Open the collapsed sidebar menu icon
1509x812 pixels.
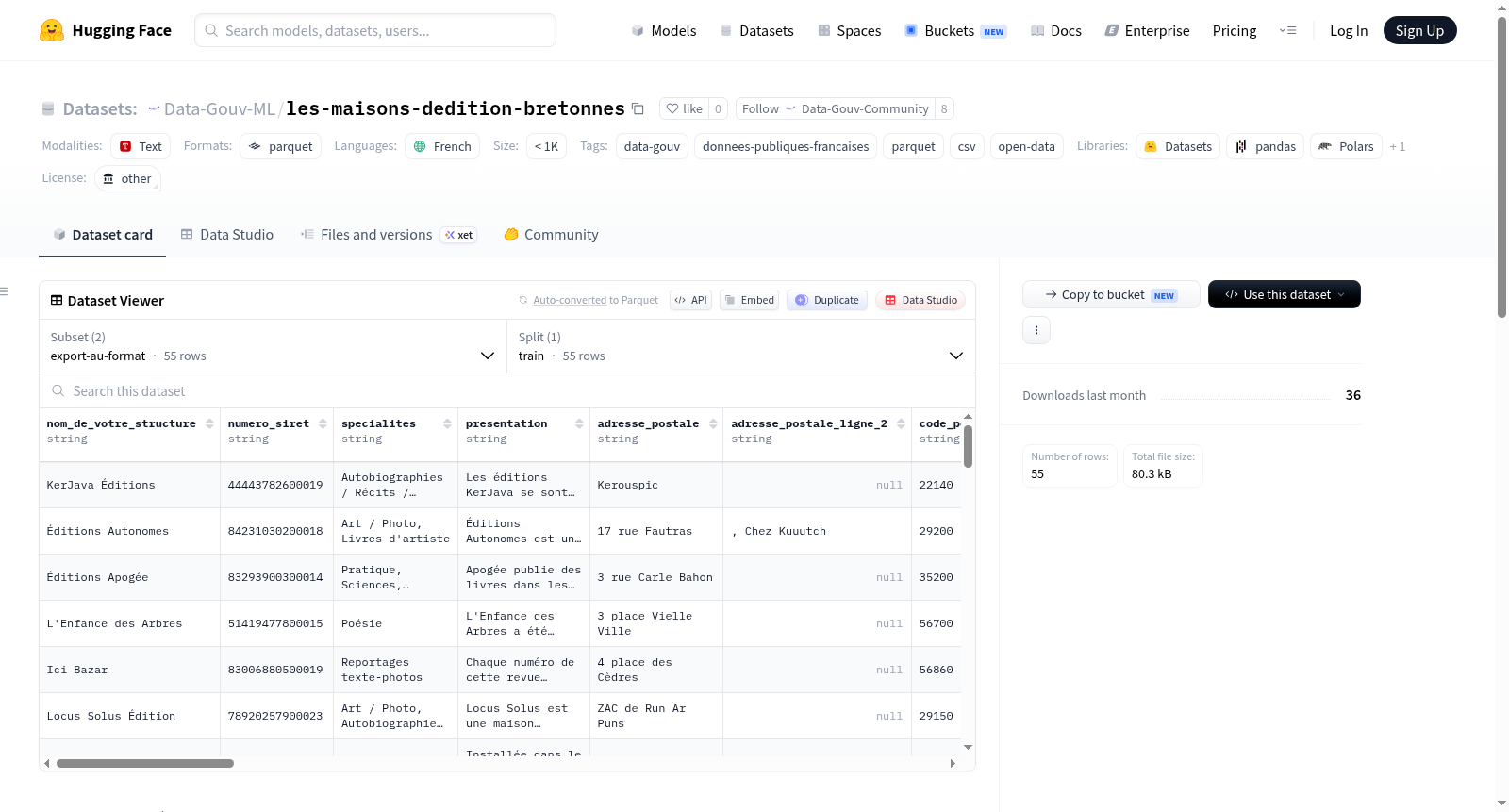pos(4,291)
